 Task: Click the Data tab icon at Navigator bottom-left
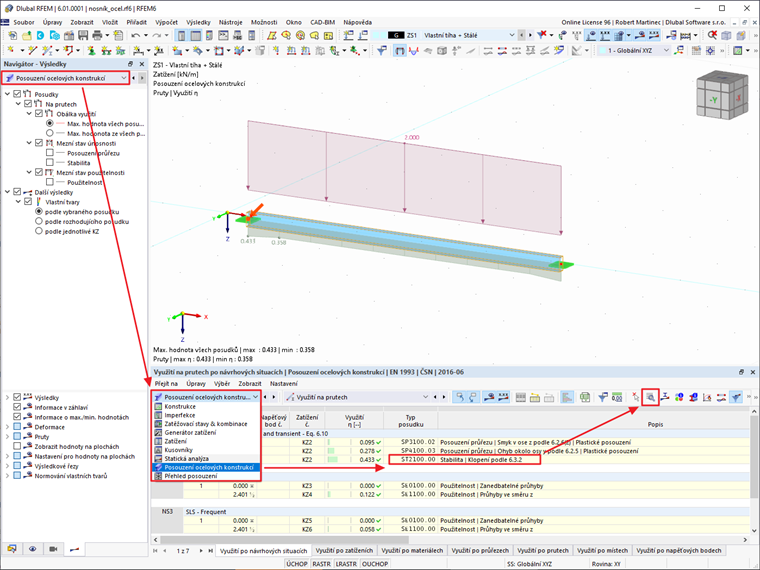[12, 549]
